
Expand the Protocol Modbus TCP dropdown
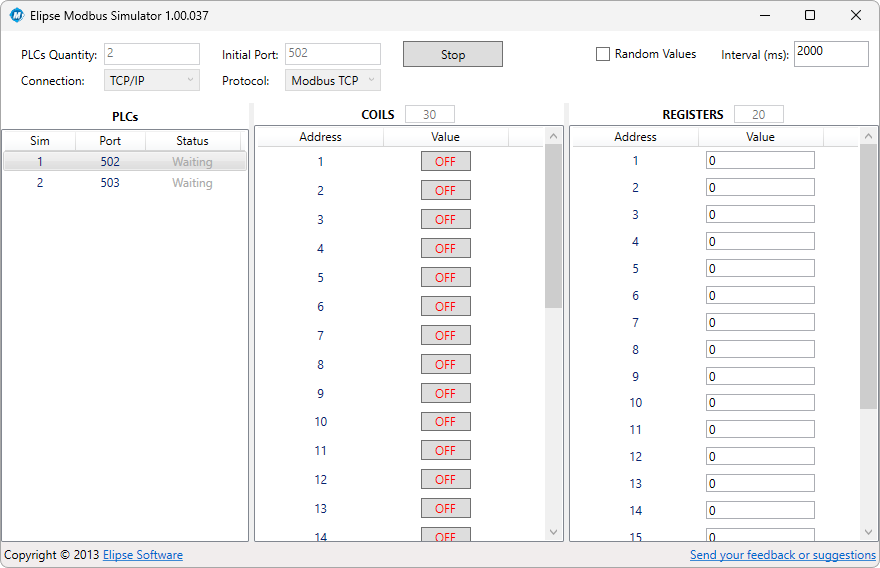click(333, 81)
